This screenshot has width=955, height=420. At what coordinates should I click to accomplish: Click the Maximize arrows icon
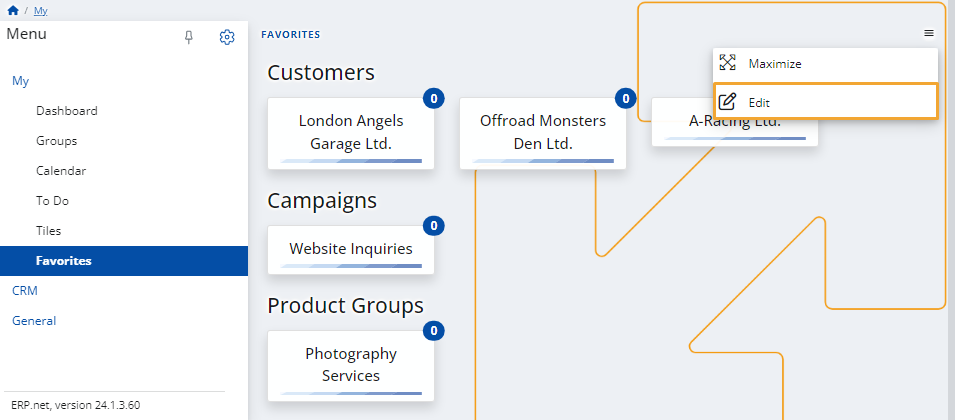pyautogui.click(x=728, y=63)
